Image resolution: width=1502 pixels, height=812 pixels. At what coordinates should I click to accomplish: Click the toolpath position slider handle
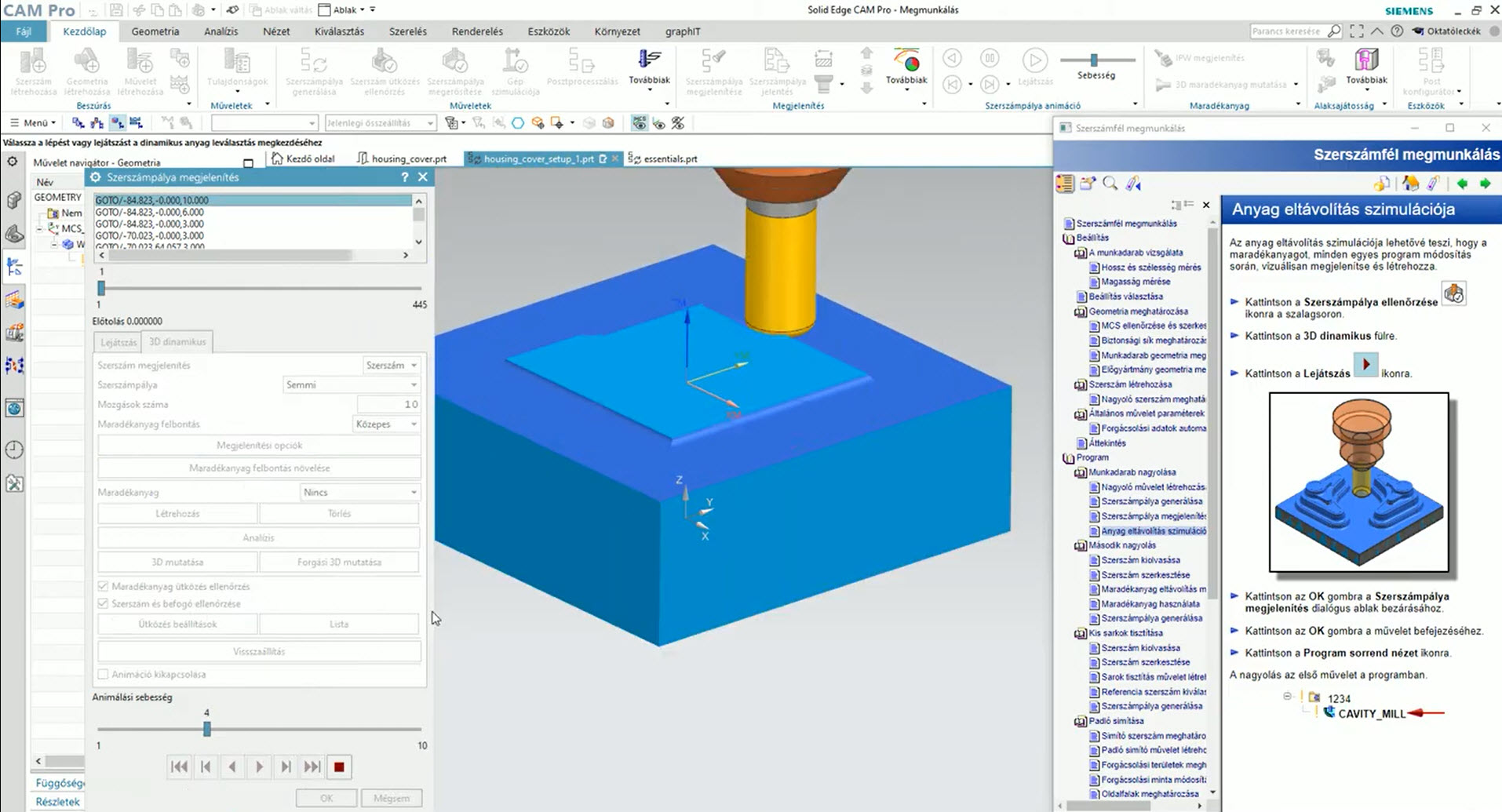click(101, 288)
